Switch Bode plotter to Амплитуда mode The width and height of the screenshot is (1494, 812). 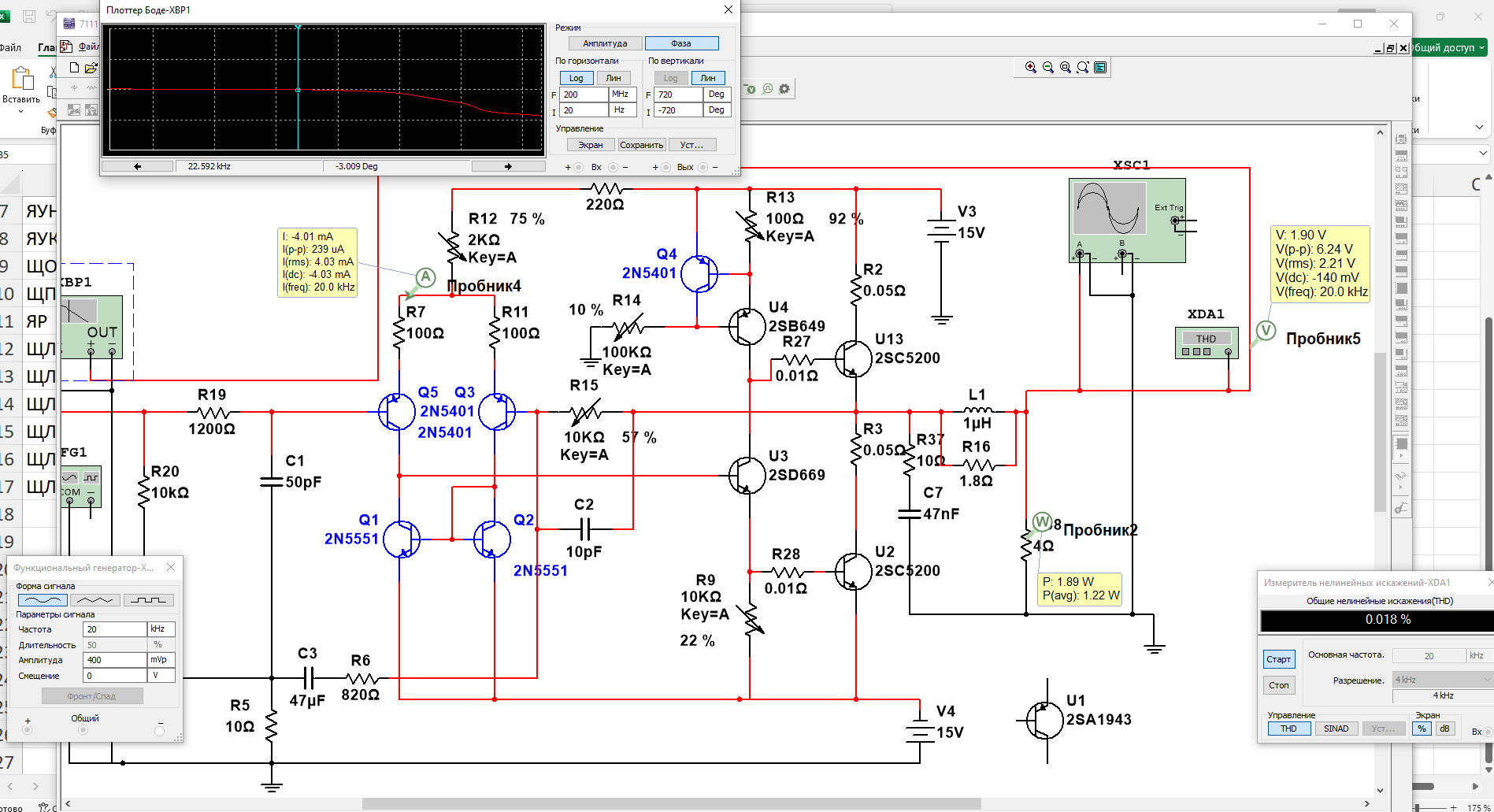tap(604, 43)
